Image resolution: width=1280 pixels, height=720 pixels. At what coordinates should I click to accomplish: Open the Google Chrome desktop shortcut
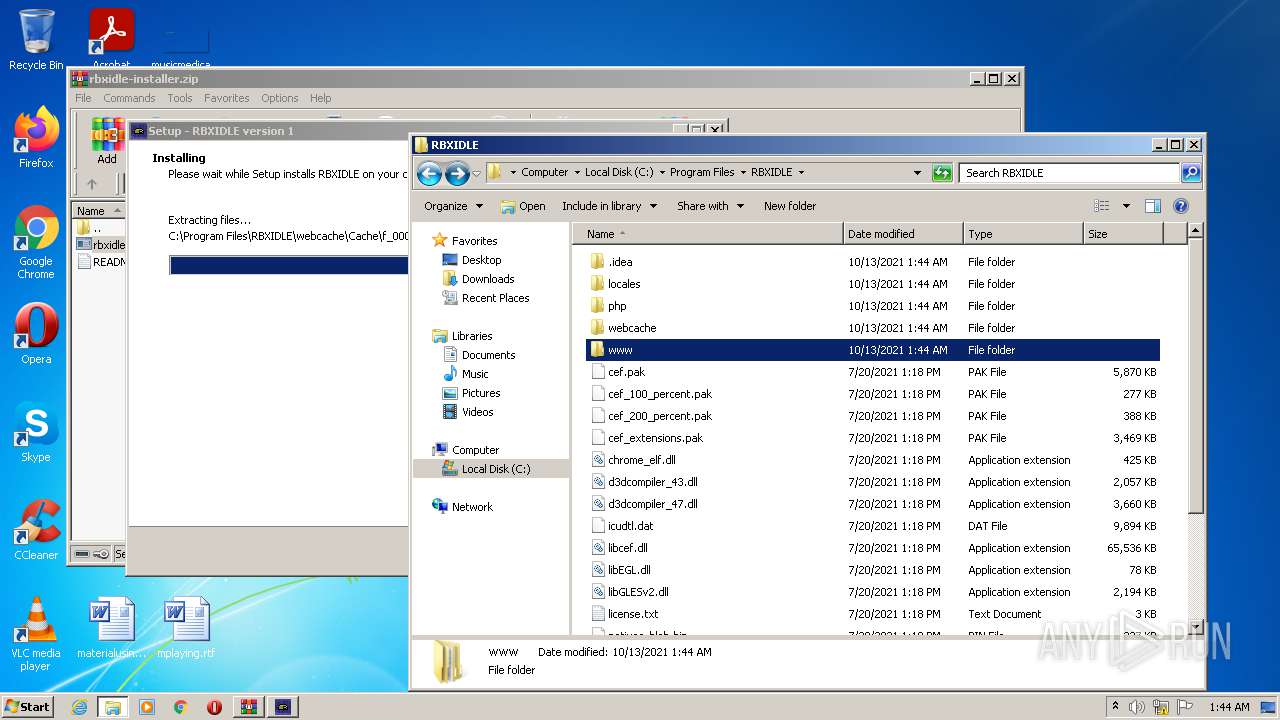click(36, 242)
